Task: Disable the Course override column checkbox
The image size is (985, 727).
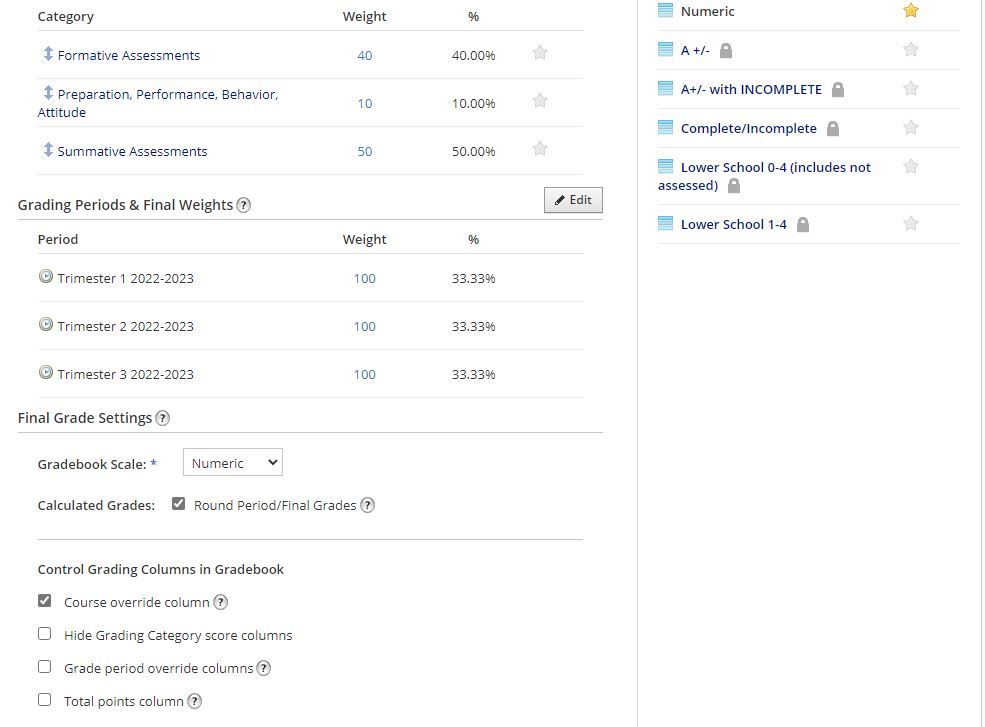Action: tap(44, 601)
